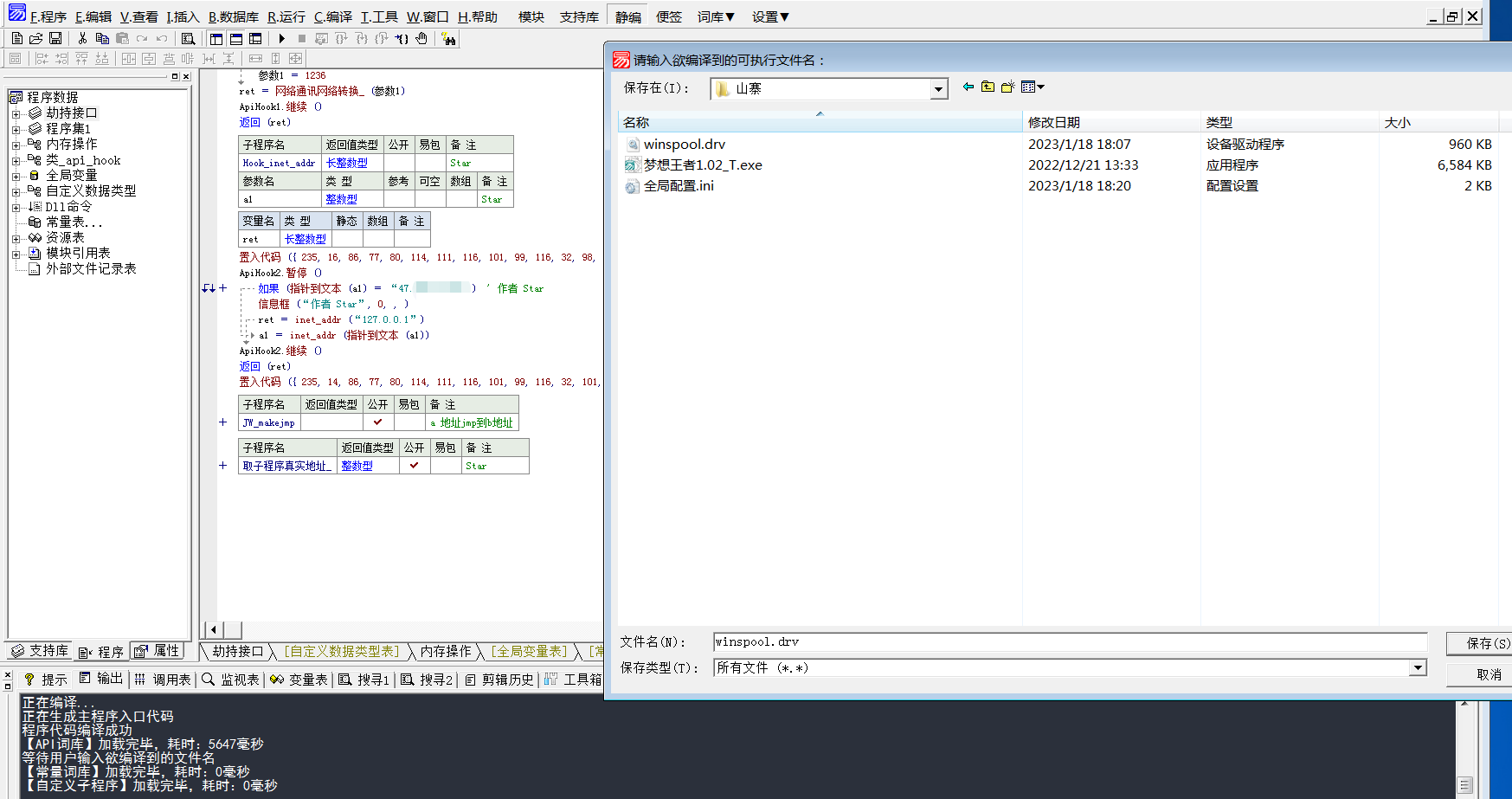Click the 保存 button in dialog
The image size is (1512, 799).
point(1481,643)
